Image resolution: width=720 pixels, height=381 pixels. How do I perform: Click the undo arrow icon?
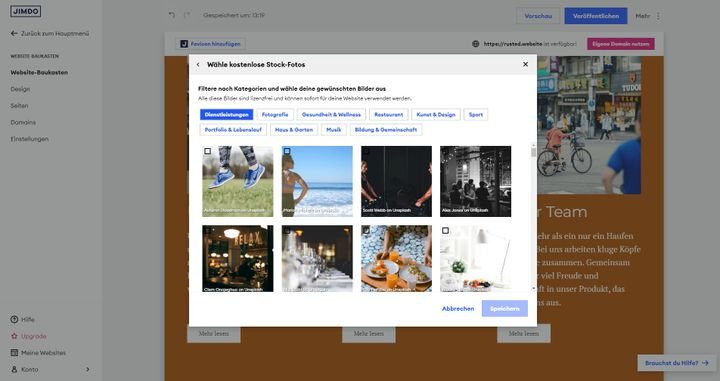tap(172, 15)
